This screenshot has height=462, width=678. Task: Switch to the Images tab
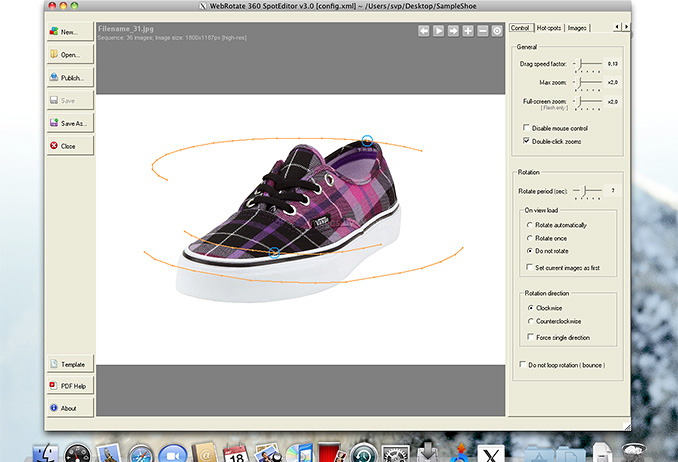(x=577, y=28)
